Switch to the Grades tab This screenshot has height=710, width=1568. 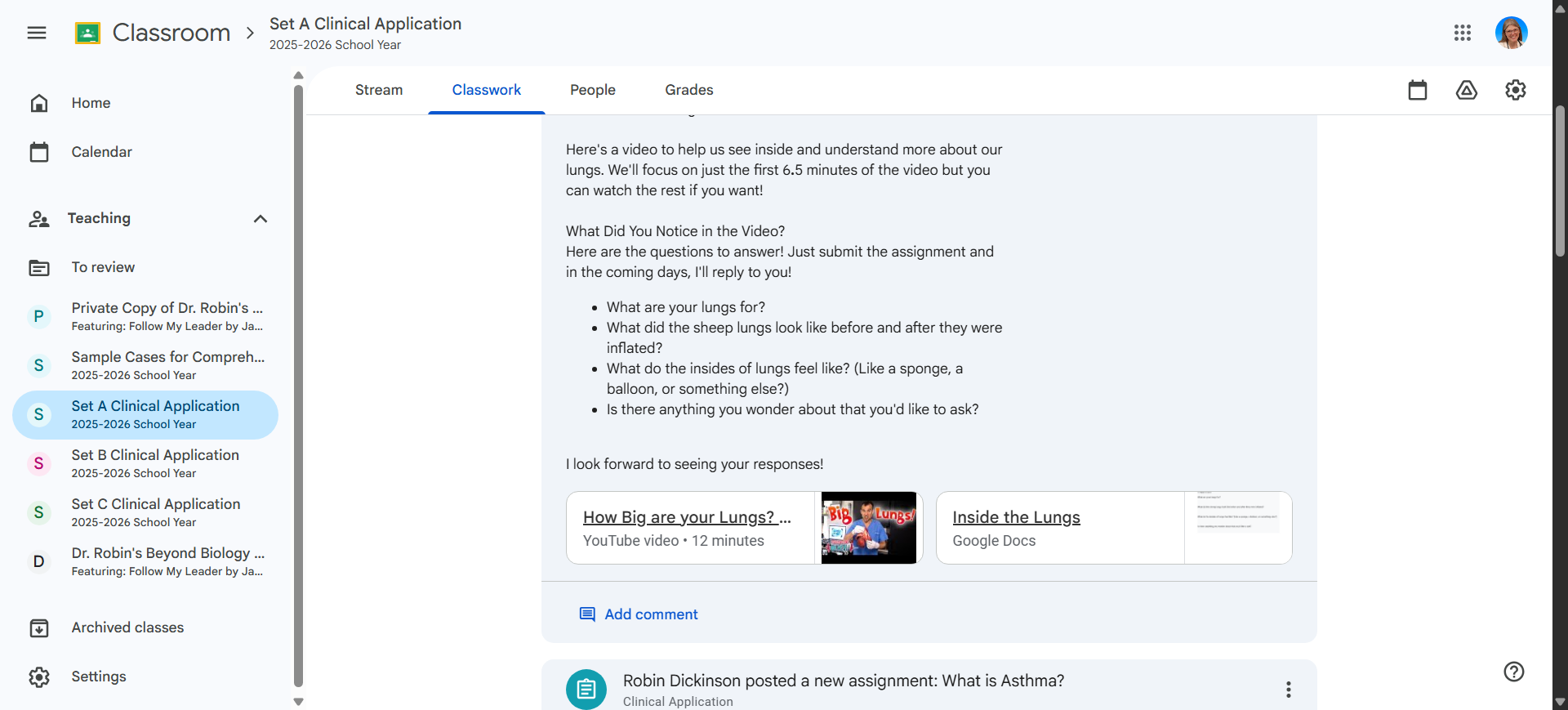pos(689,90)
